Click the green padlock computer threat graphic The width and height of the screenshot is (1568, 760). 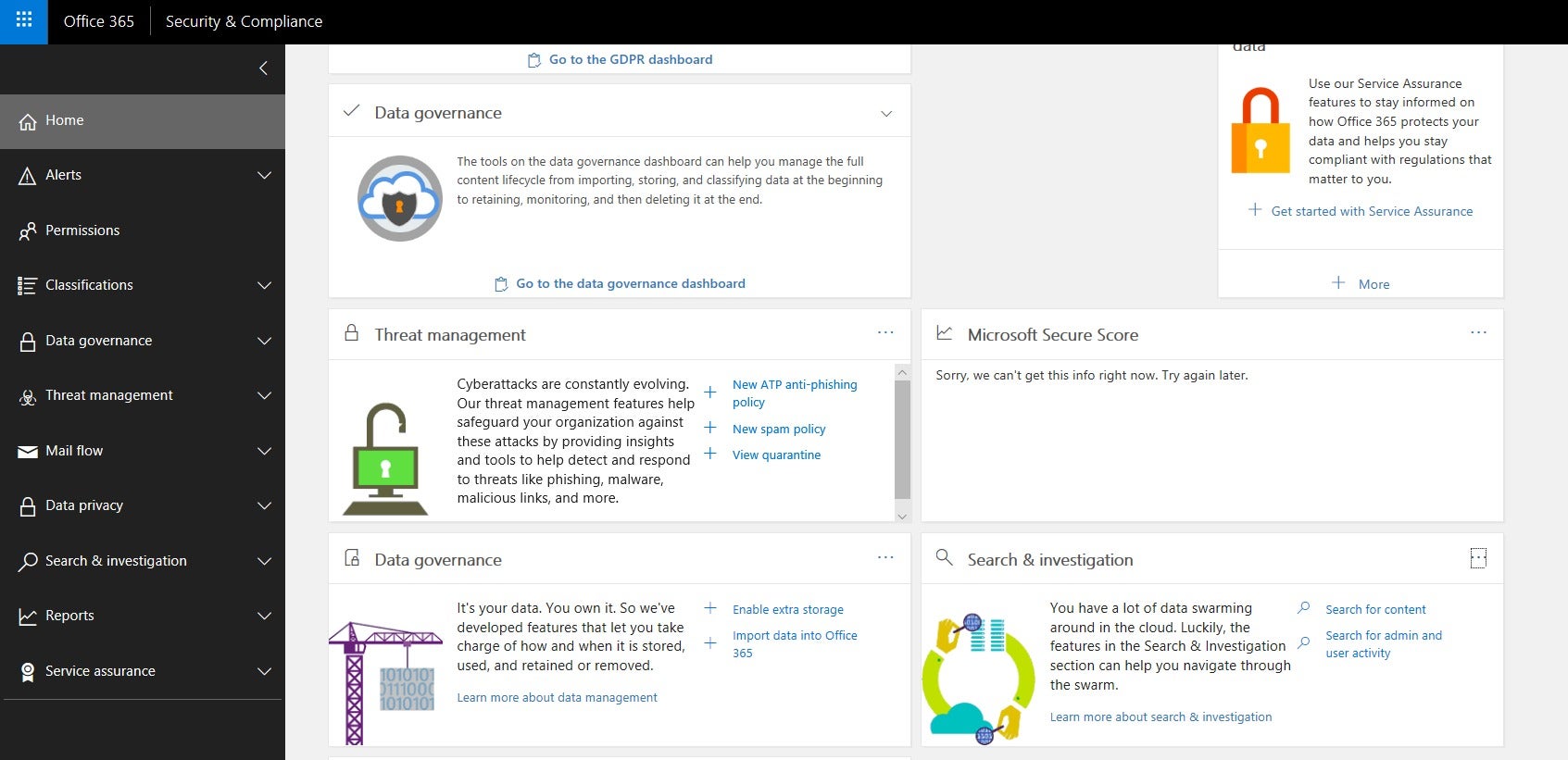(385, 459)
